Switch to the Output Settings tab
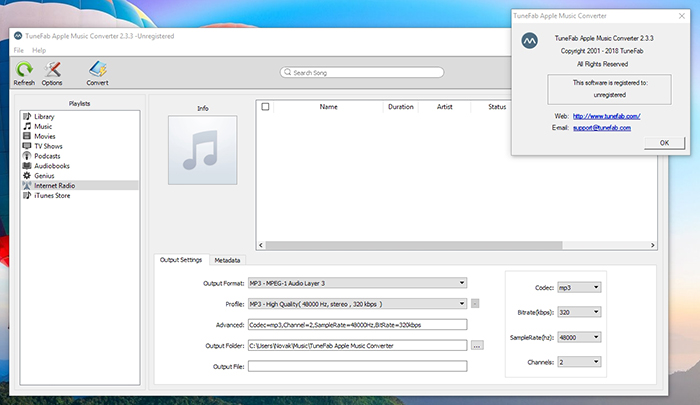Viewport: 700px width, 405px height. [181, 259]
